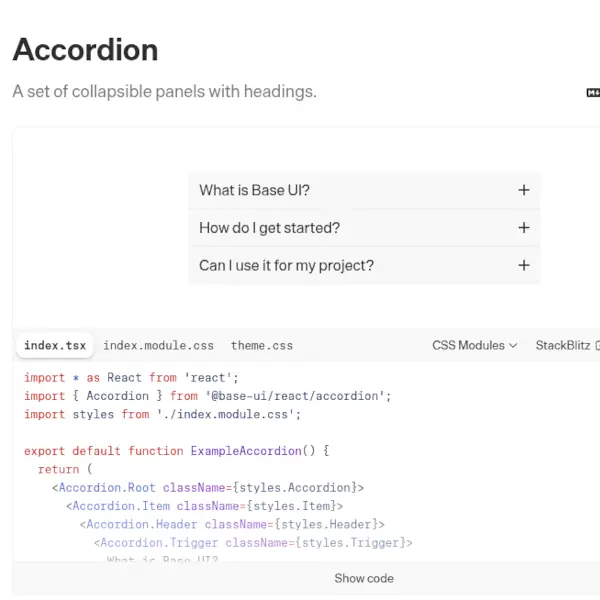Open the theme.css tab
This screenshot has height=600, width=600.
click(262, 346)
